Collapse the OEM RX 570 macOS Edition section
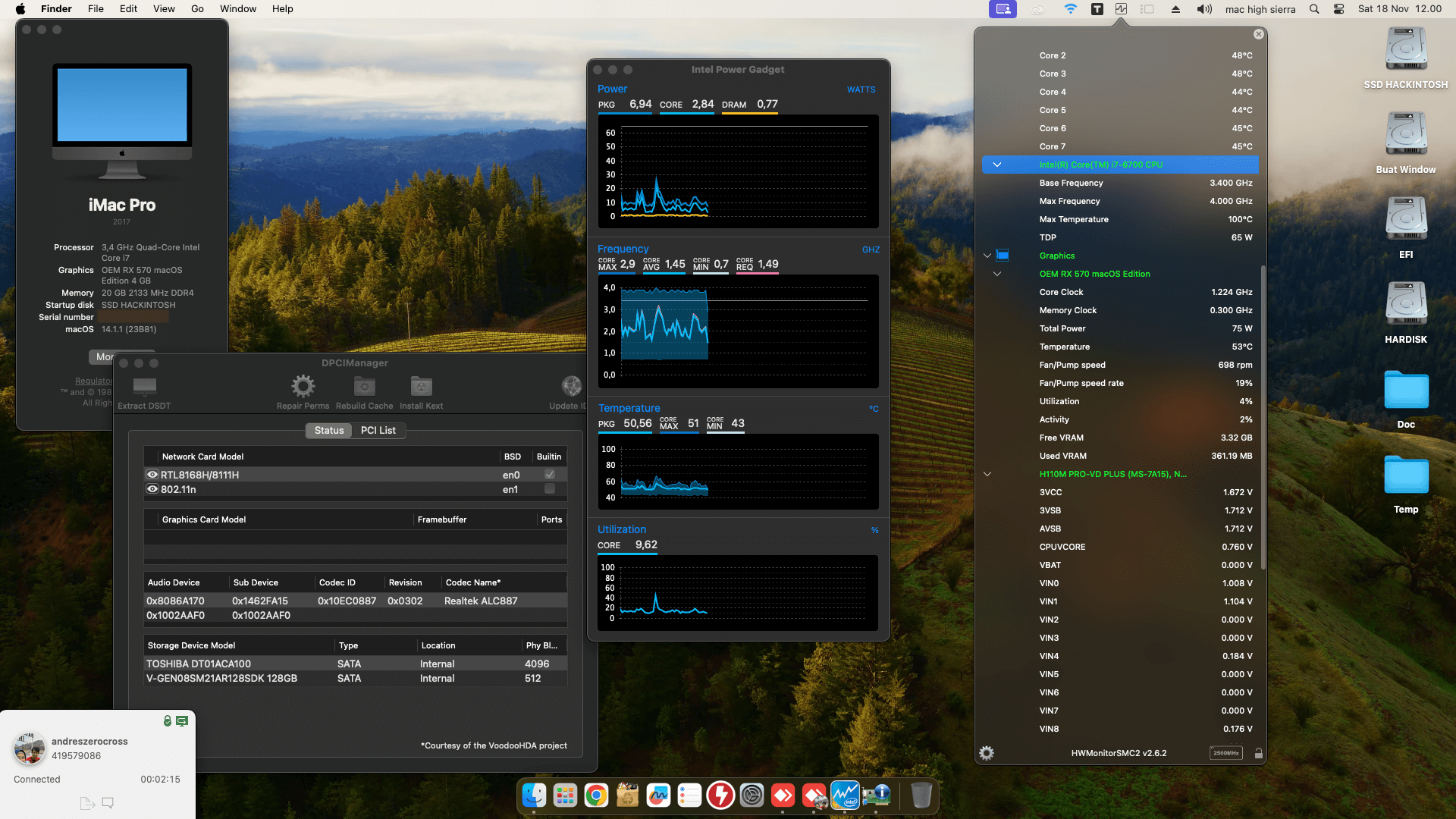The image size is (1456, 819). tap(997, 274)
